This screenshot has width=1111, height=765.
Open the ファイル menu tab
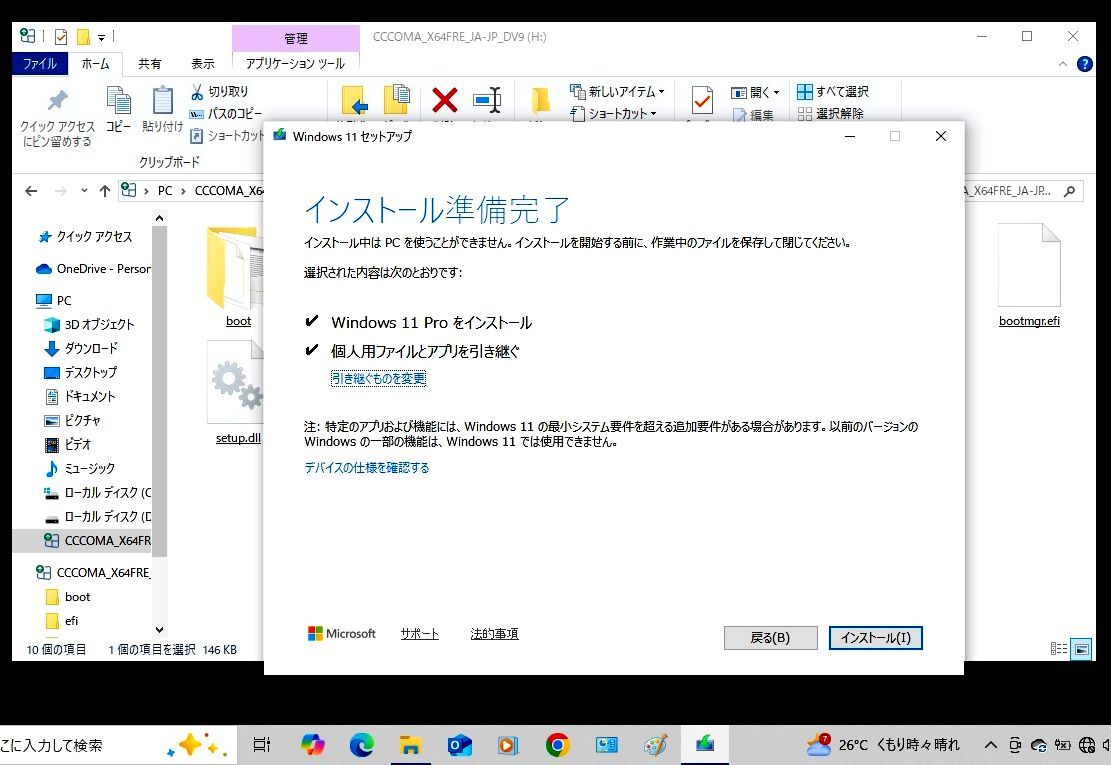[x=40, y=64]
